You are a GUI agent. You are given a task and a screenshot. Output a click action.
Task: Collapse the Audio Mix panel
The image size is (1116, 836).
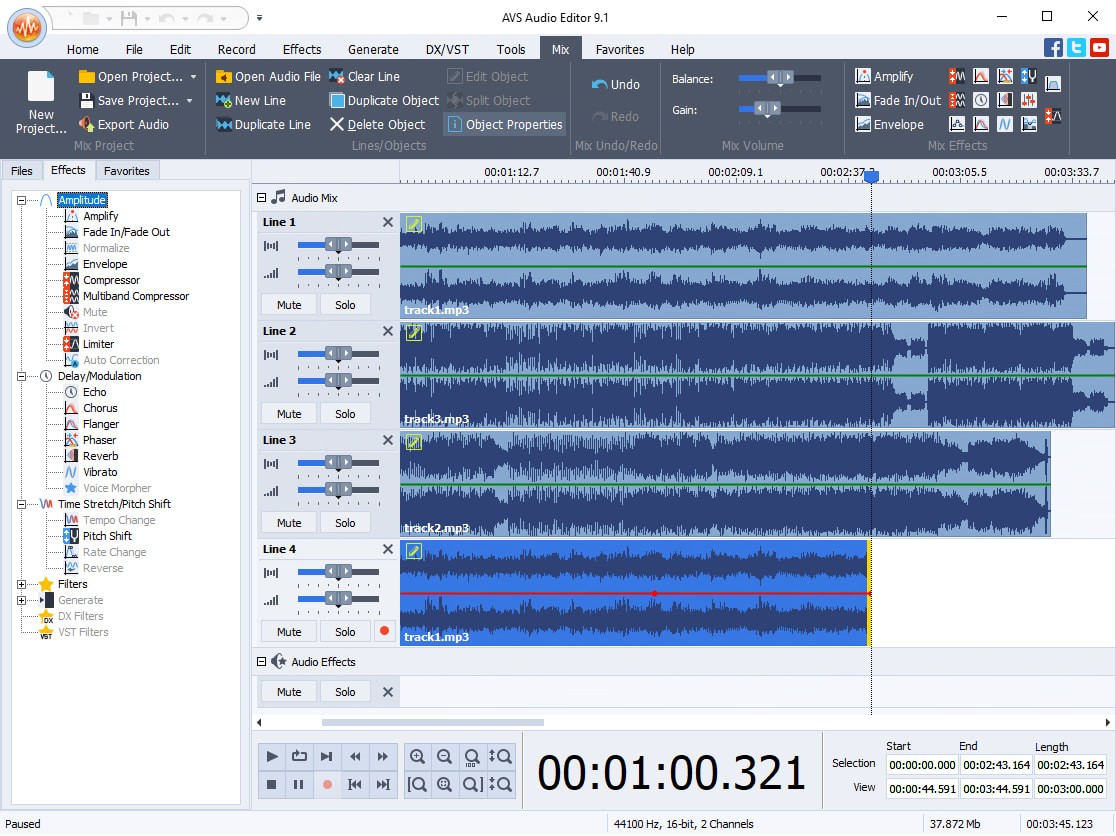[260, 196]
